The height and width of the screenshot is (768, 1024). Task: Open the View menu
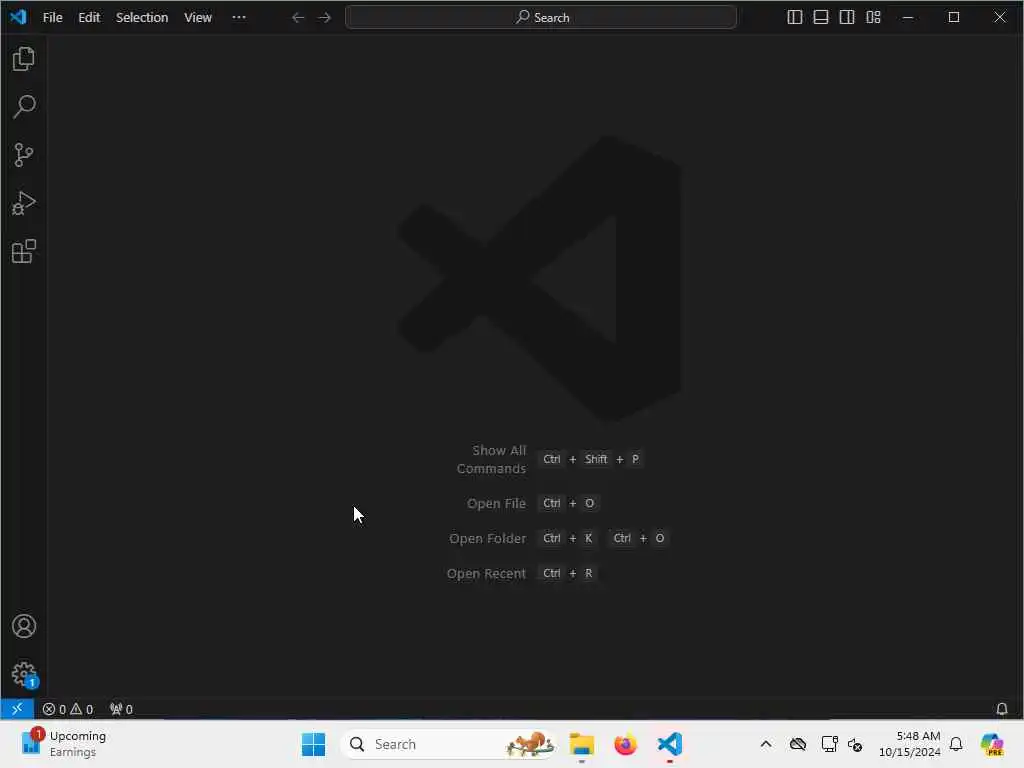coord(198,18)
